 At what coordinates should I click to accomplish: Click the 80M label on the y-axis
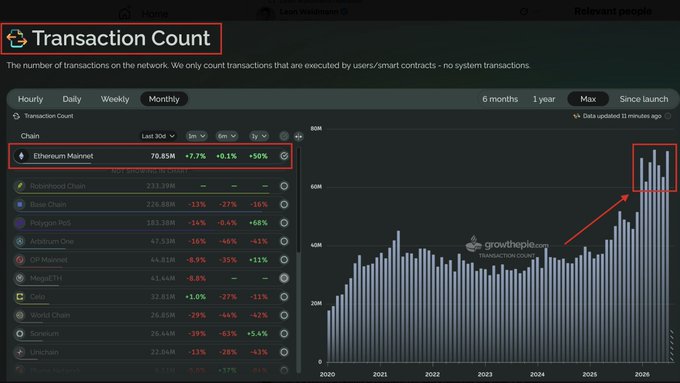316,128
